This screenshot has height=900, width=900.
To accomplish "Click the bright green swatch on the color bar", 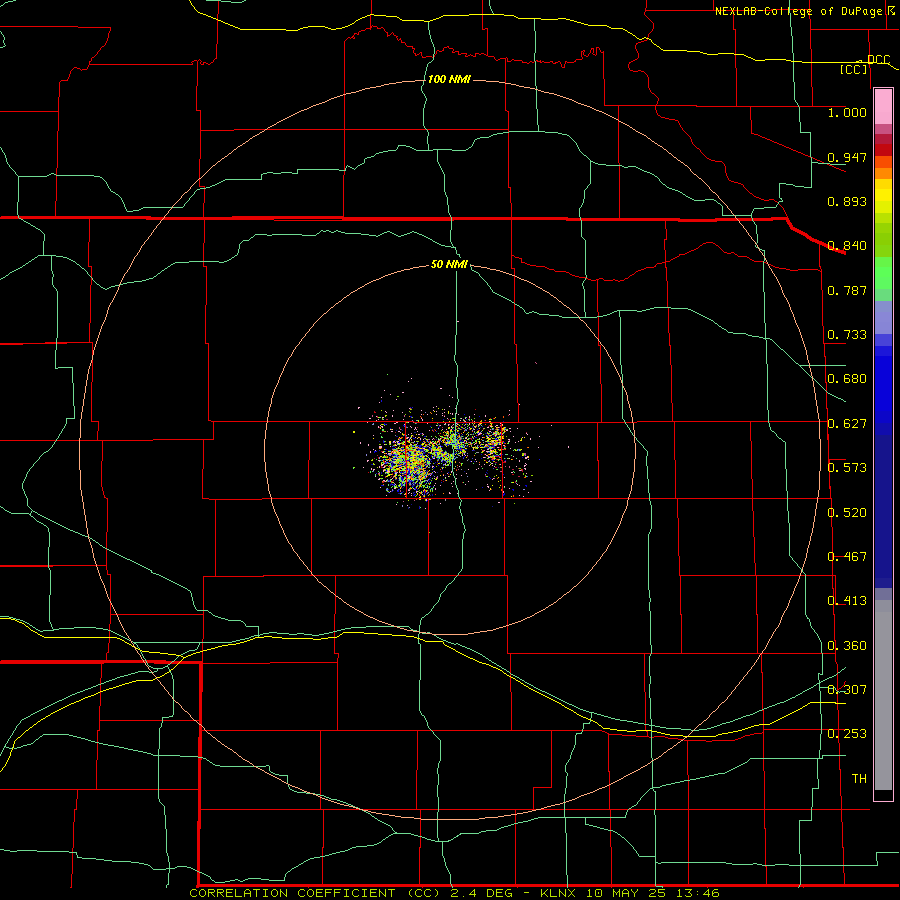I will 883,273.
